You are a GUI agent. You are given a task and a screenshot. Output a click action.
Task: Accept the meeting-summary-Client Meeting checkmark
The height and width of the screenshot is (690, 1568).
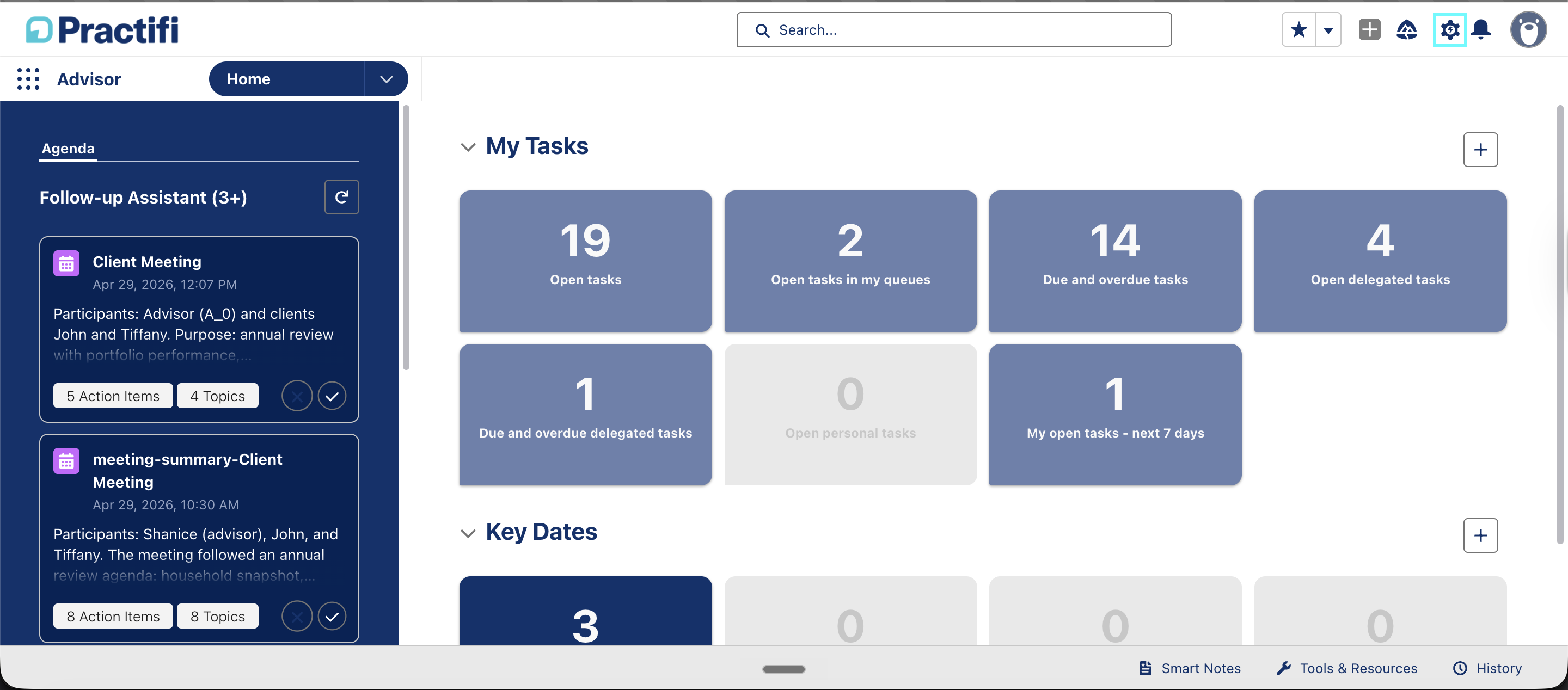click(x=332, y=617)
